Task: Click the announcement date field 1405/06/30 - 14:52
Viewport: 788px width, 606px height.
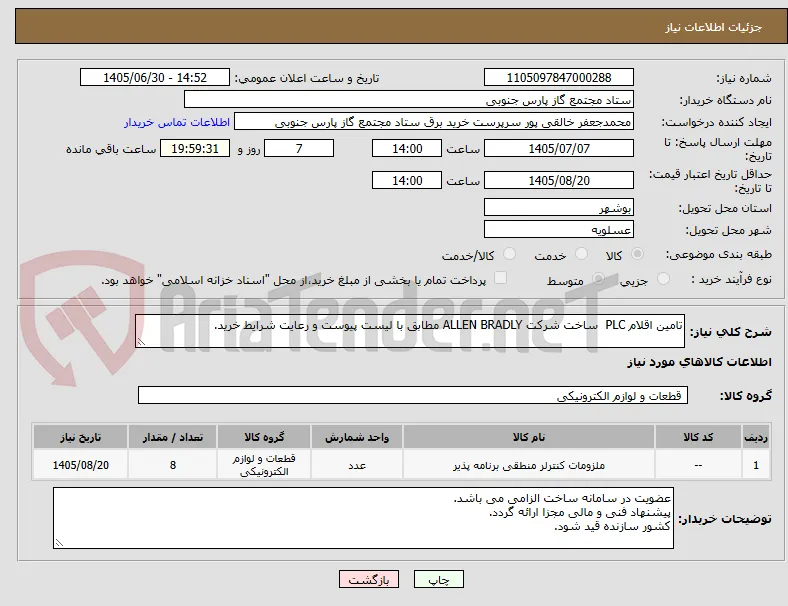Action: (155, 77)
